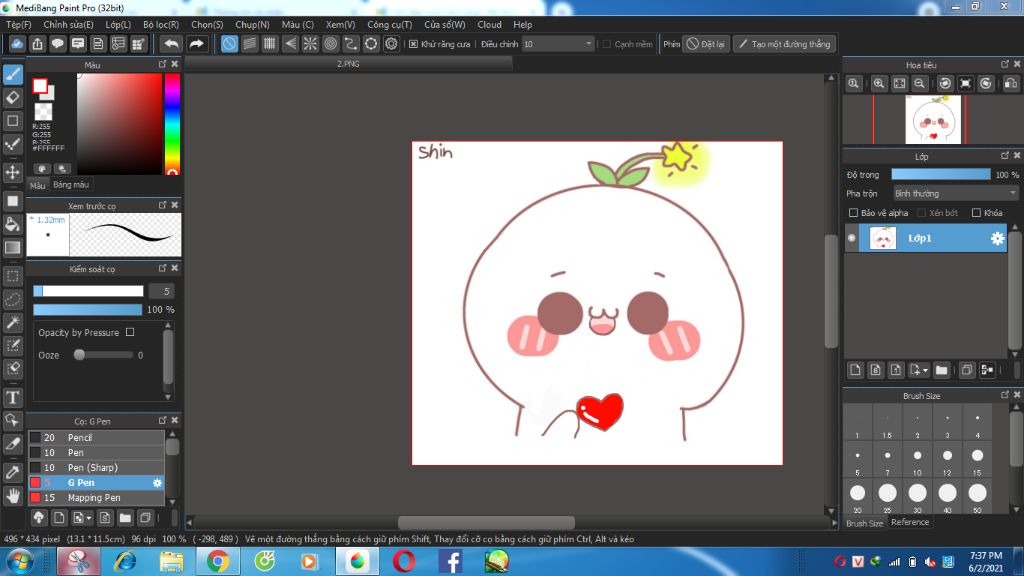Open the Tệp(F) menu
The width and height of the screenshot is (1024, 576).
tap(19, 24)
